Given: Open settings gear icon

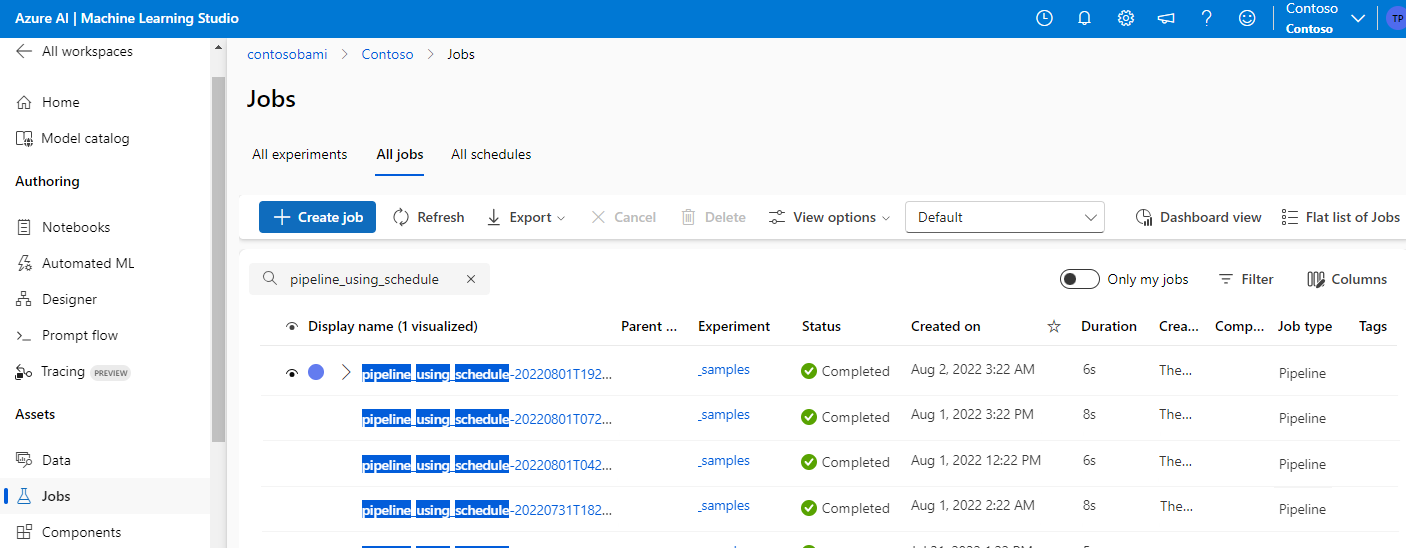Looking at the screenshot, I should pyautogui.click(x=1125, y=18).
